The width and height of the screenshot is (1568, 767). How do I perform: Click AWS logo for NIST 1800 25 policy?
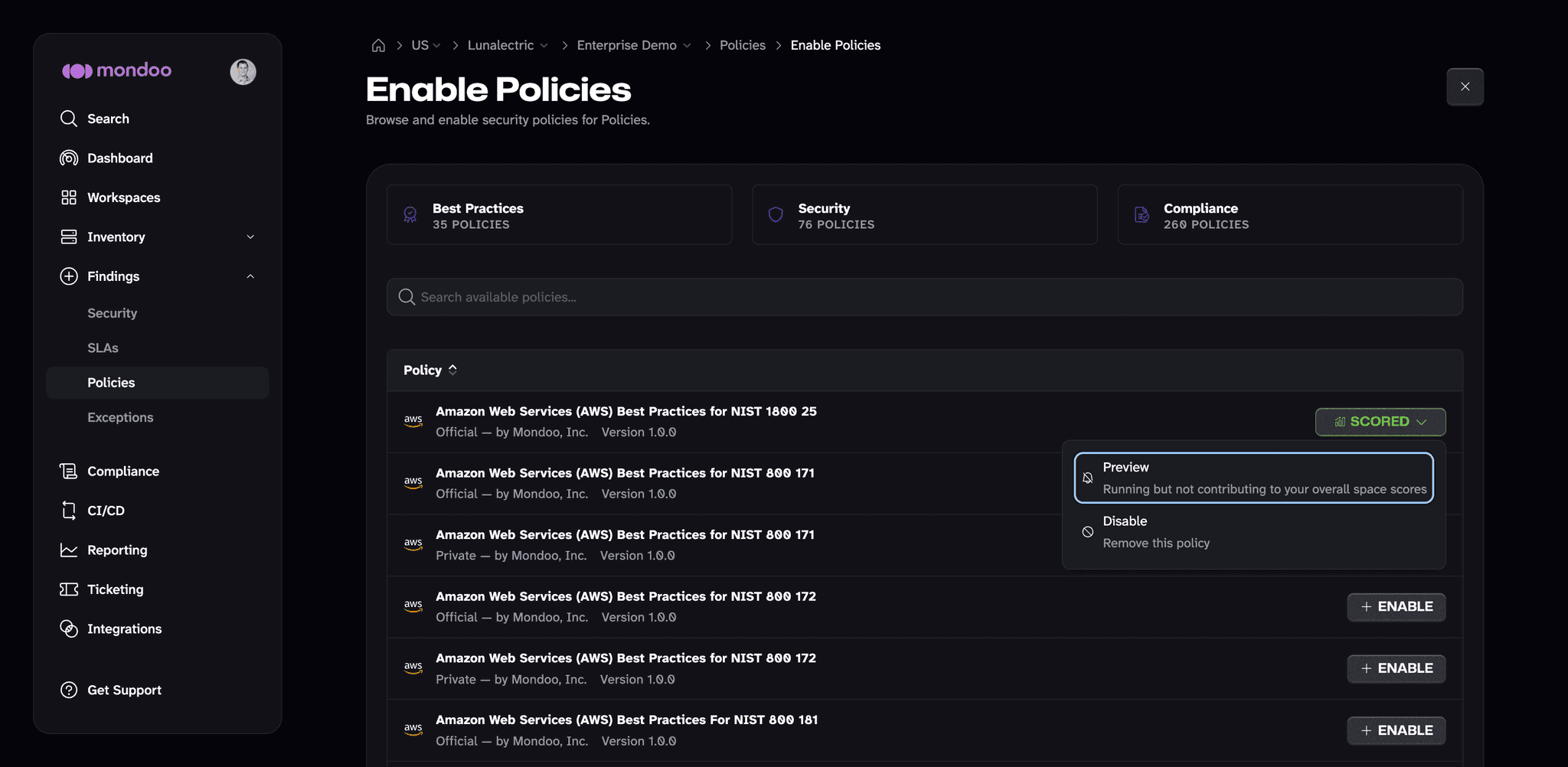tap(413, 421)
